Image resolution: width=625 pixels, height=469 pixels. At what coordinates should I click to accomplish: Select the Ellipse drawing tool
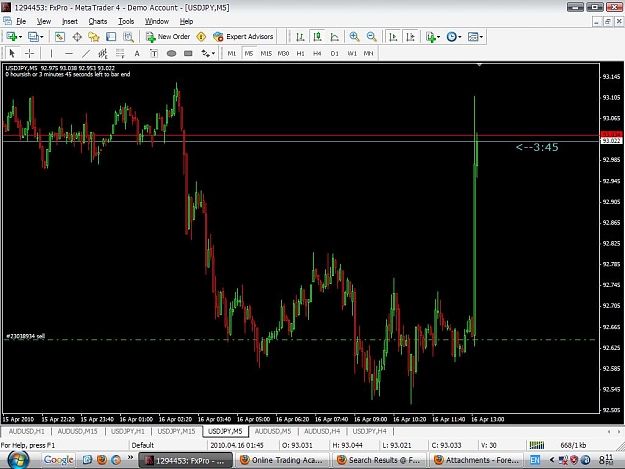pyautogui.click(x=171, y=53)
